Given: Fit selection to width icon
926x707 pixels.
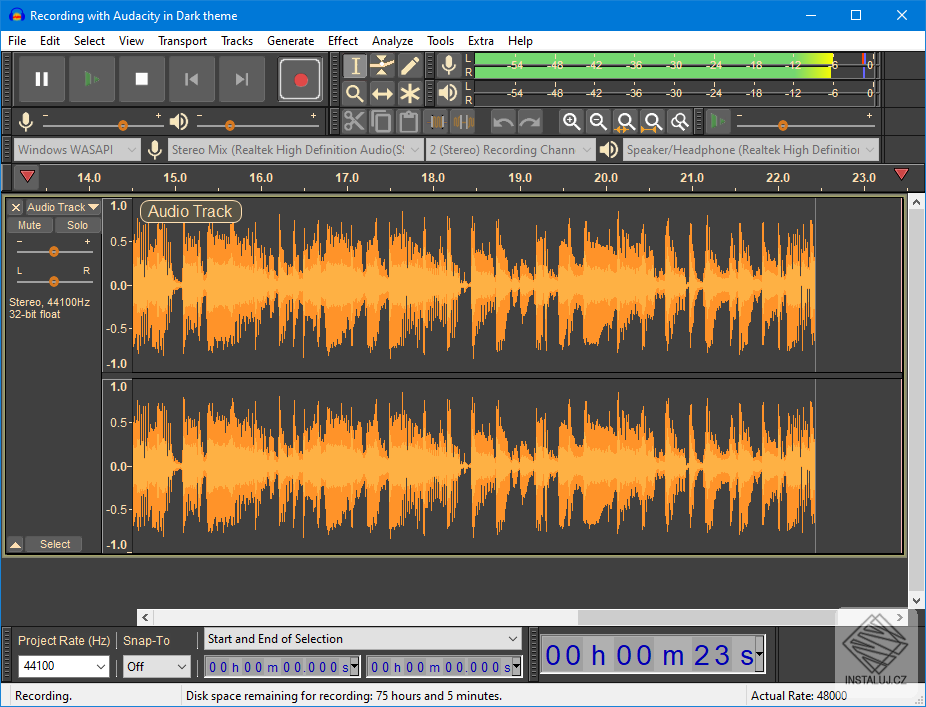Looking at the screenshot, I should click(625, 122).
